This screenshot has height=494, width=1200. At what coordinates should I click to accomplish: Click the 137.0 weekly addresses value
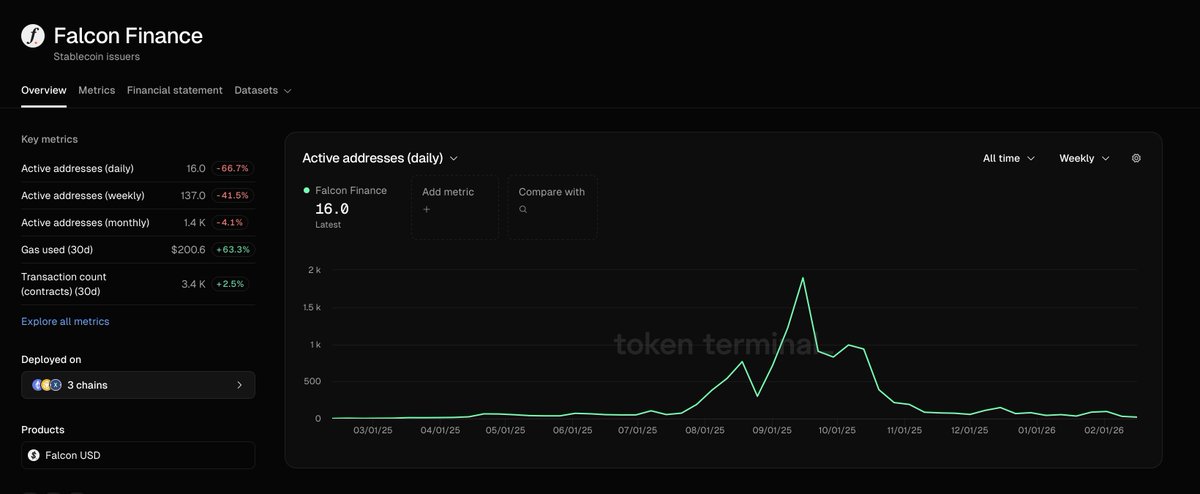[x=192, y=195]
